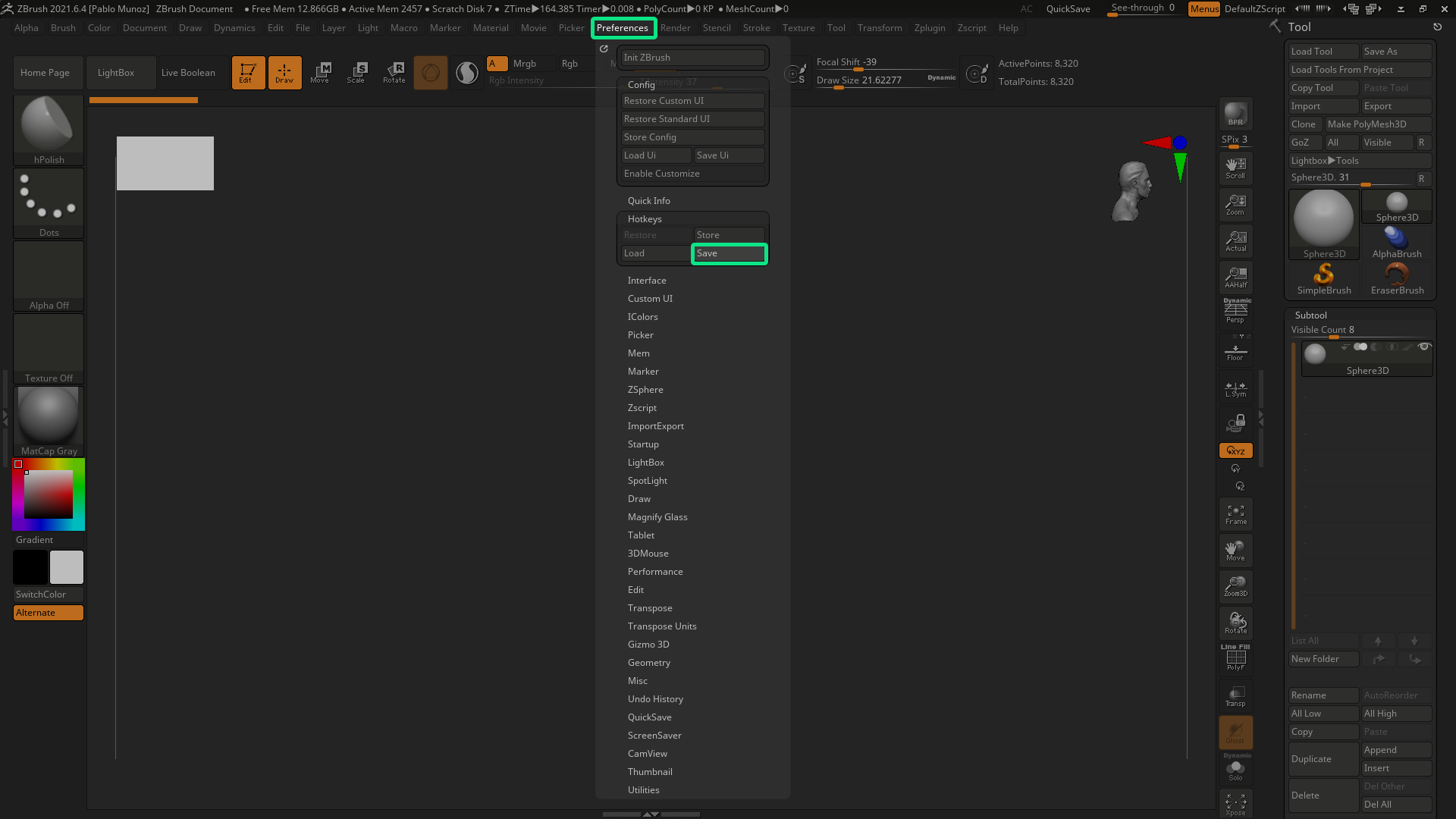The image size is (1456, 819).
Task: Click the Floor grid icon
Action: click(x=1235, y=351)
